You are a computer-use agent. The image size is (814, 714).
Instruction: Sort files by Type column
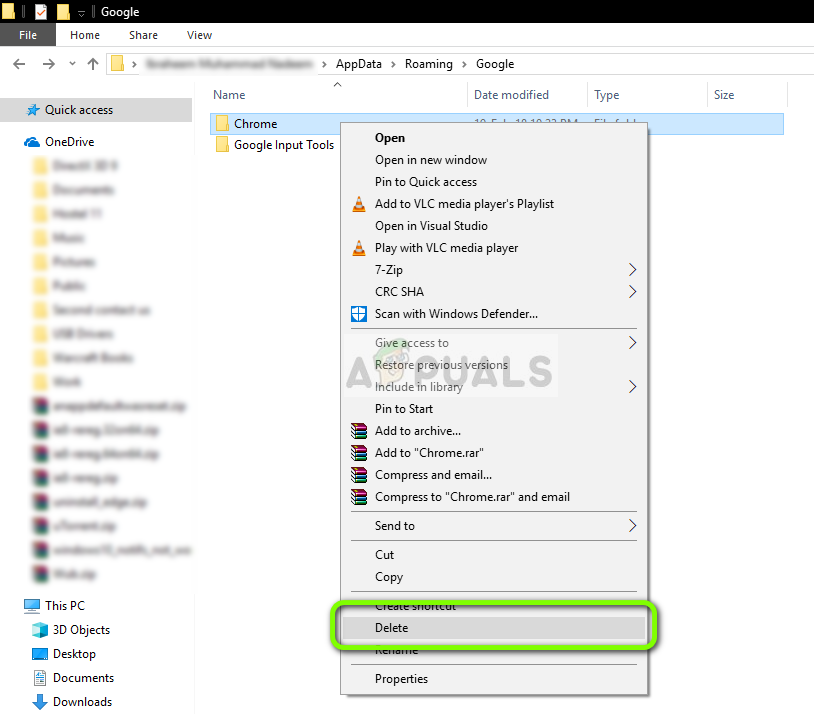606,95
